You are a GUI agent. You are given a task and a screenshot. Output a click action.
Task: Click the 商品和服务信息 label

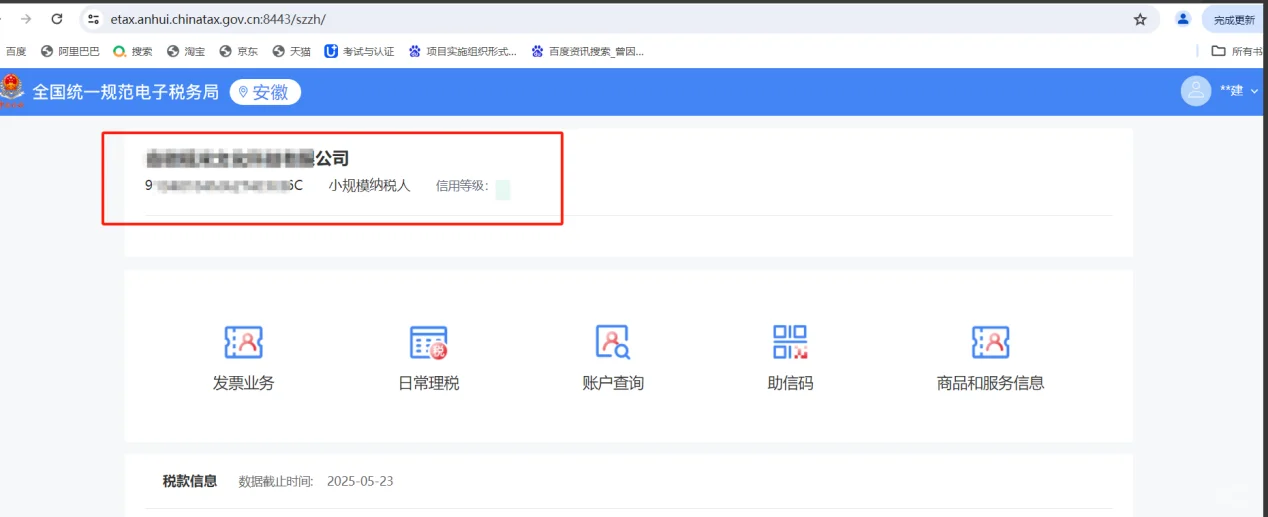[990, 383]
